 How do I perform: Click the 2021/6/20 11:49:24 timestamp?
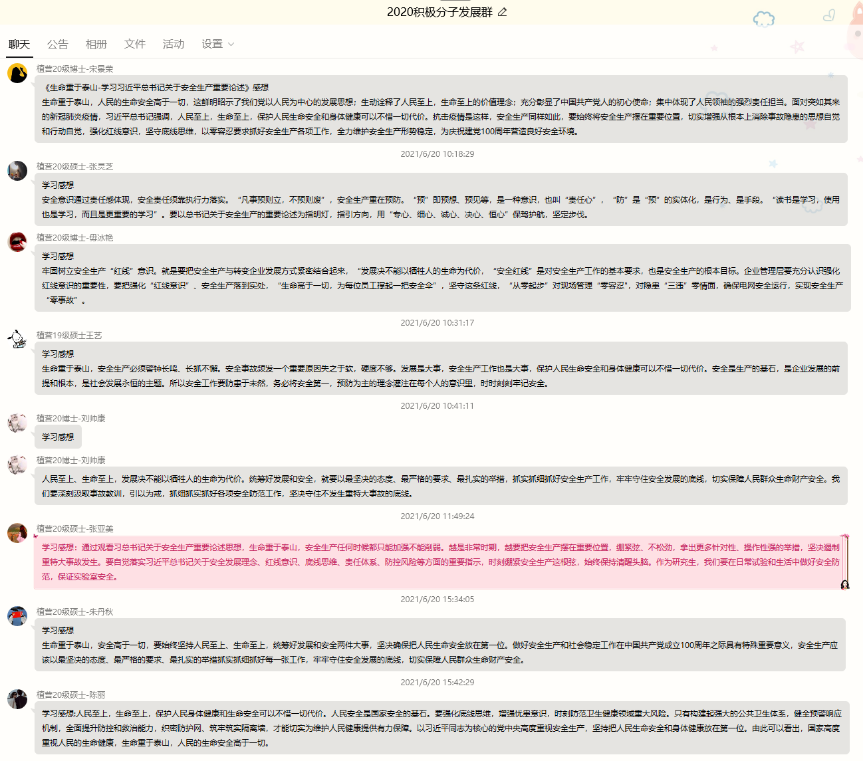(x=437, y=516)
